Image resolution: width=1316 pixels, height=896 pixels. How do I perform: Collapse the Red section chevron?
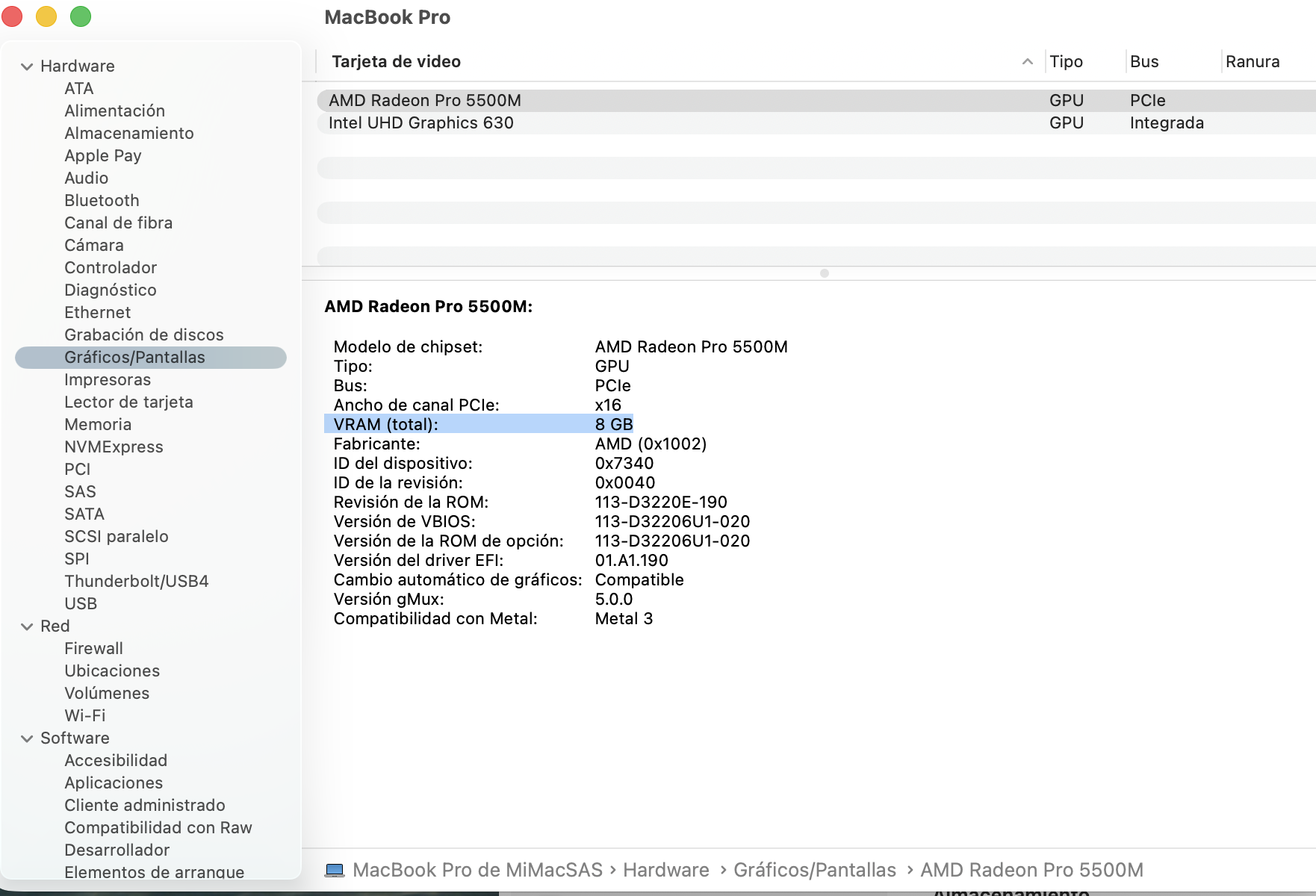27,626
